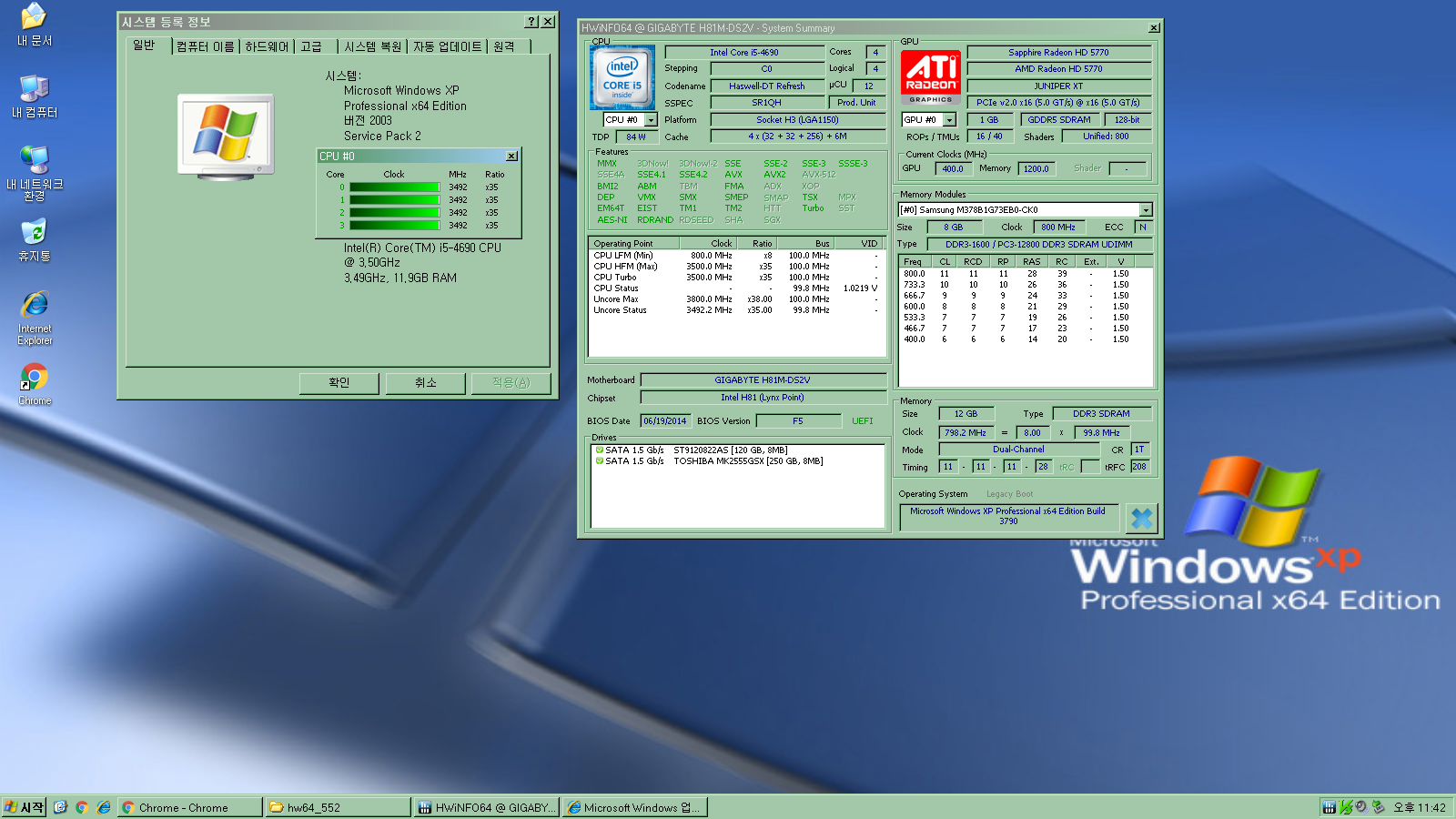Image resolution: width=1456 pixels, height=819 pixels.
Task: Open the GPU #0 selector dropdown
Action: point(949,120)
